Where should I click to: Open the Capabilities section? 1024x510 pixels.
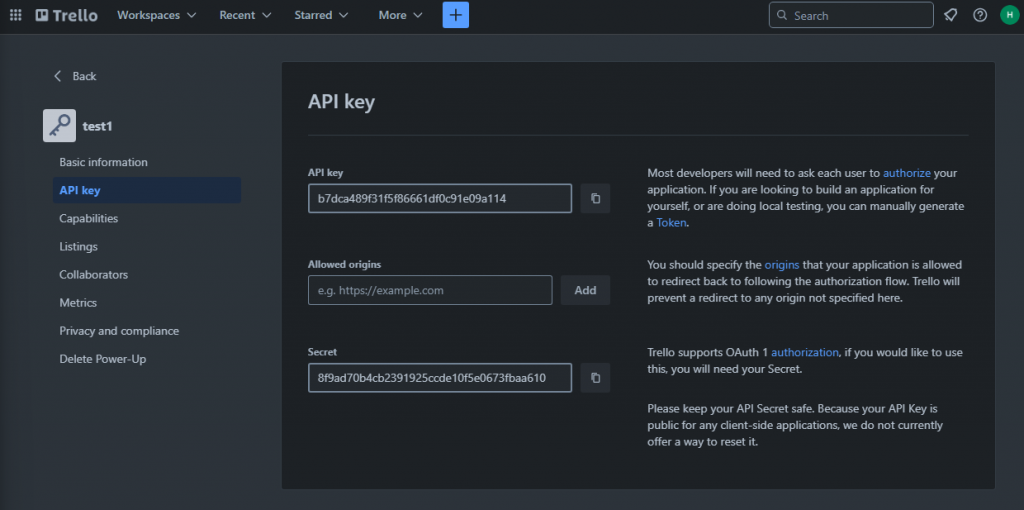89,218
